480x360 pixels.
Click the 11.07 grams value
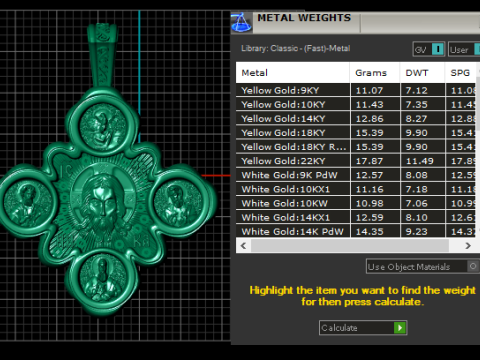click(x=369, y=90)
